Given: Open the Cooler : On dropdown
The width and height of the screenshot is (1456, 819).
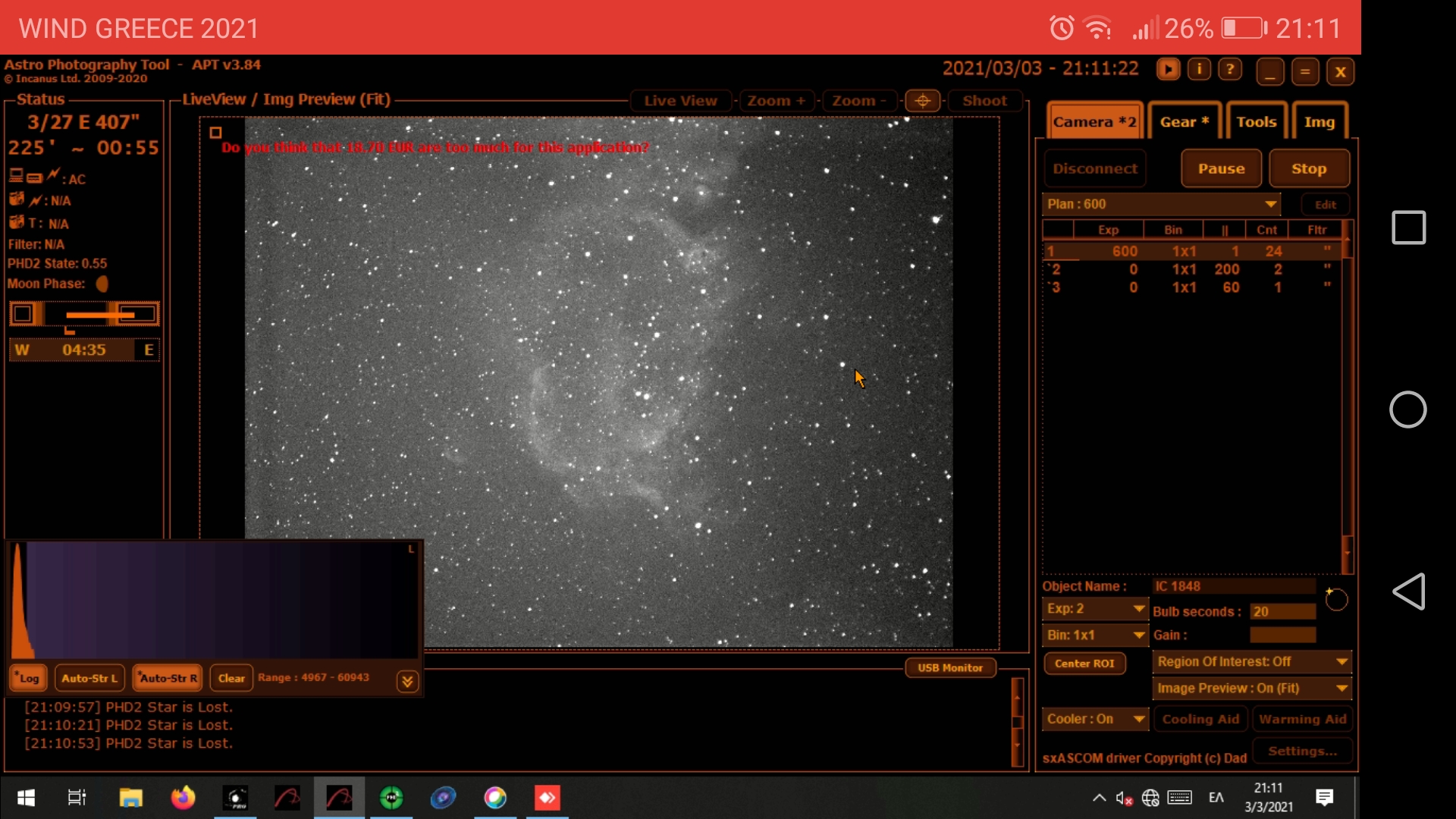Looking at the screenshot, I should pos(1095,719).
